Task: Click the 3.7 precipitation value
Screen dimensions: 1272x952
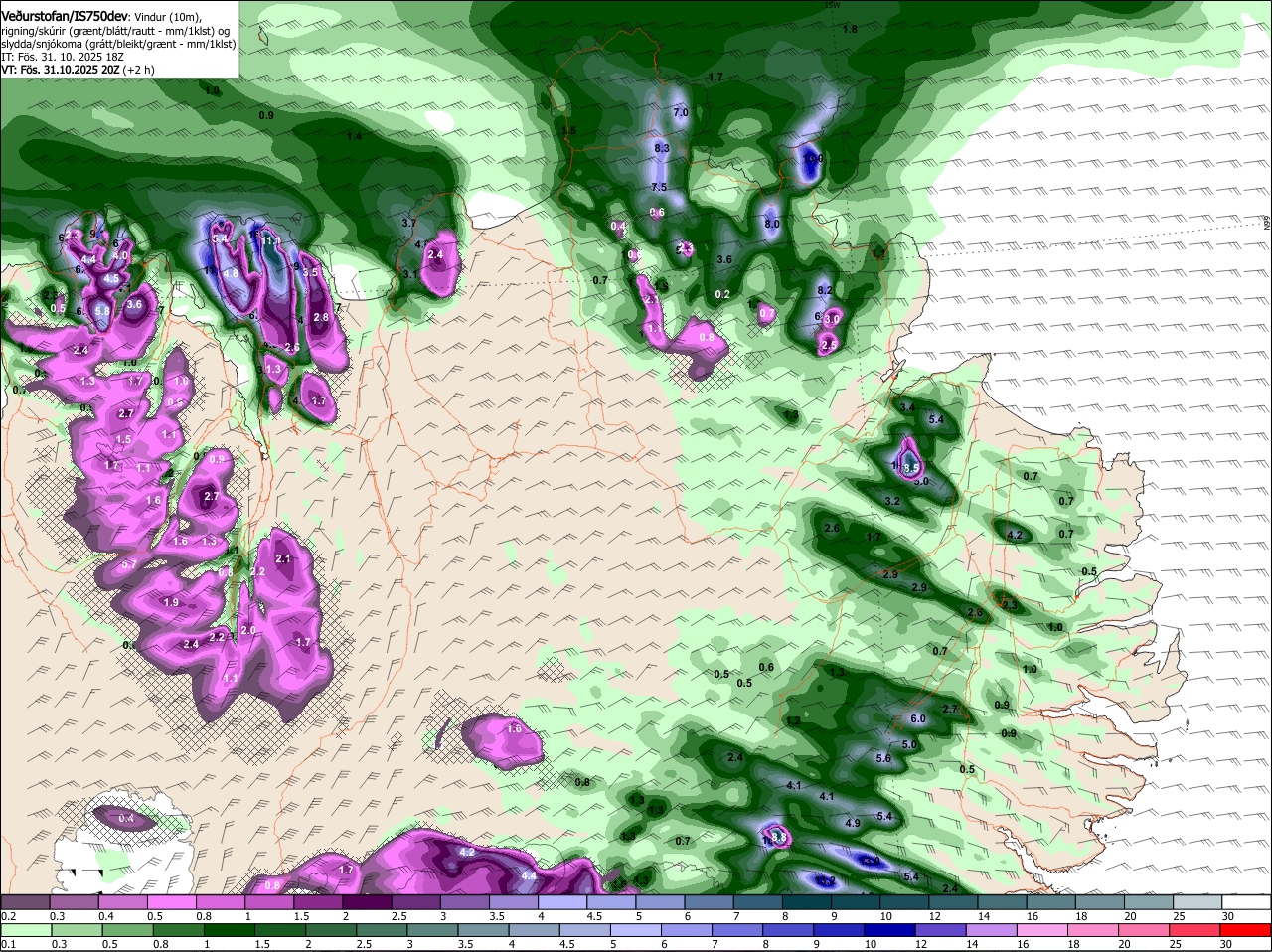Action: coord(408,223)
